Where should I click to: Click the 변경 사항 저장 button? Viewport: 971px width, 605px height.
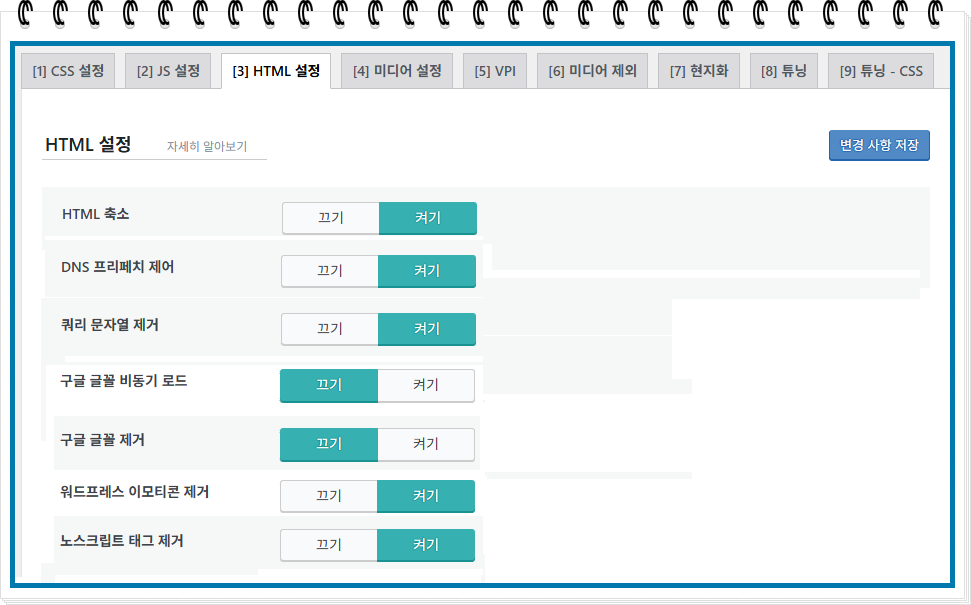879,146
